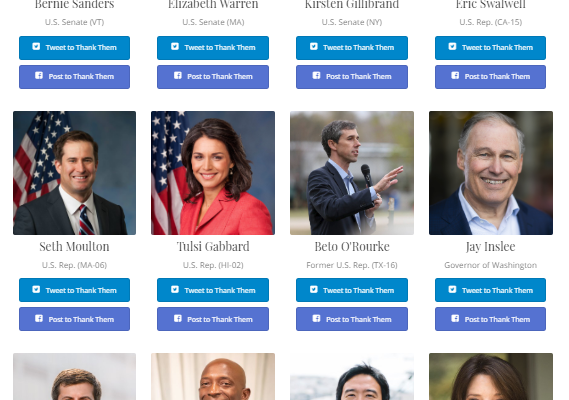The image size is (569, 400).
Task: Click Facebook icon on Eric Swalwell's post button
Action: [x=455, y=75]
